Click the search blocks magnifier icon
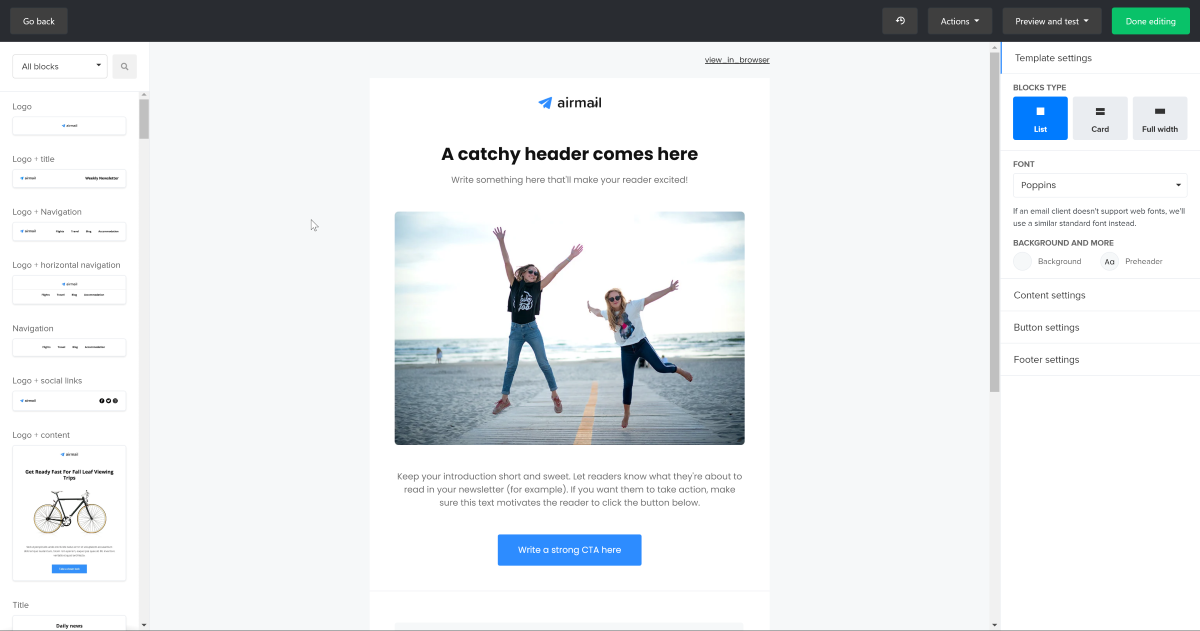 125,67
